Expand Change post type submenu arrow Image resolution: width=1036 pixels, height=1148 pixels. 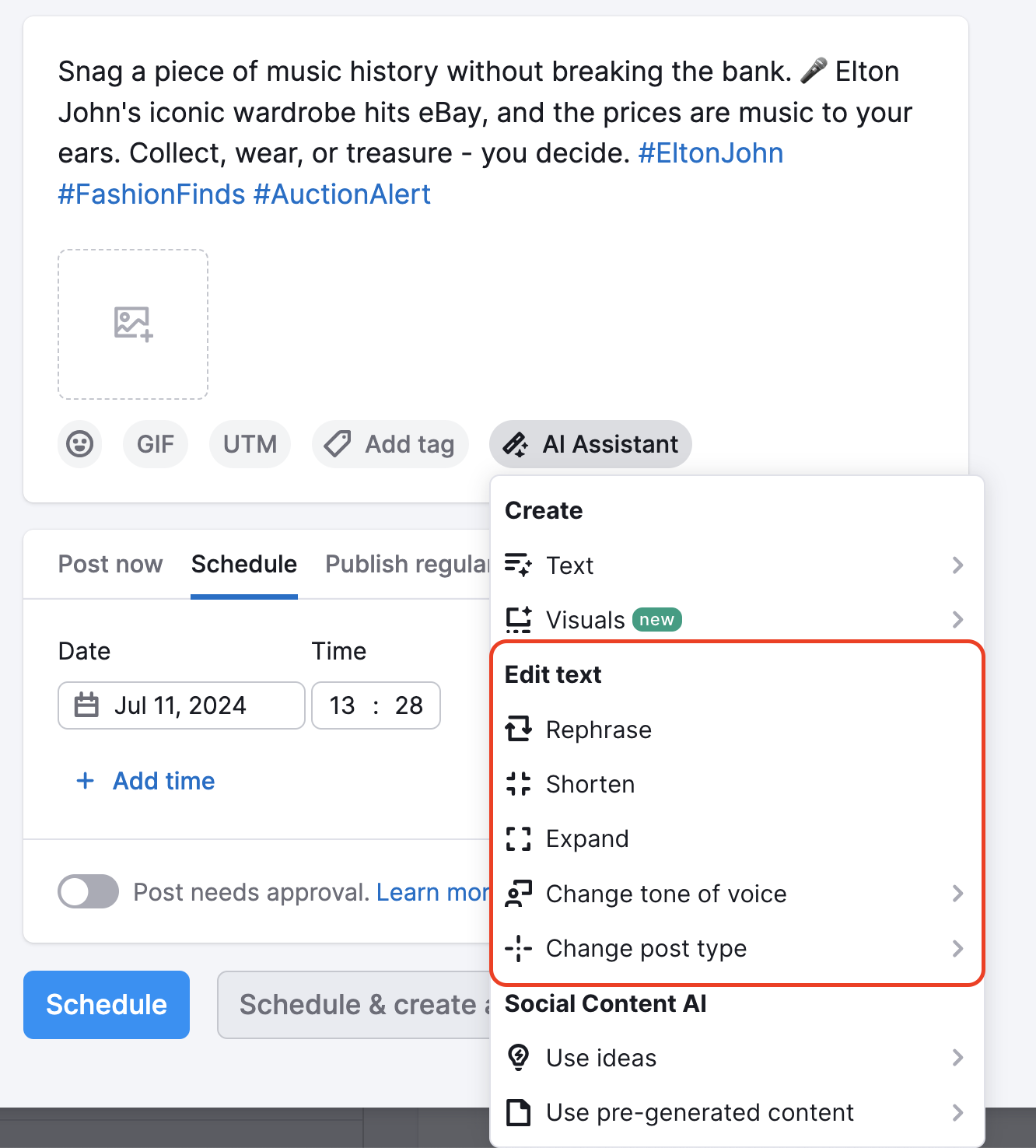click(x=957, y=948)
